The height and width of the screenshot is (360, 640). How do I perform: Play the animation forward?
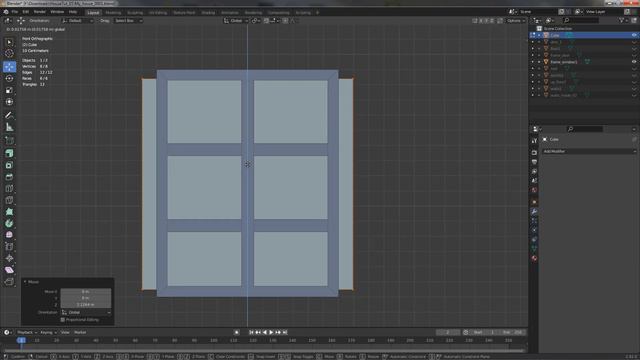[x=271, y=332]
